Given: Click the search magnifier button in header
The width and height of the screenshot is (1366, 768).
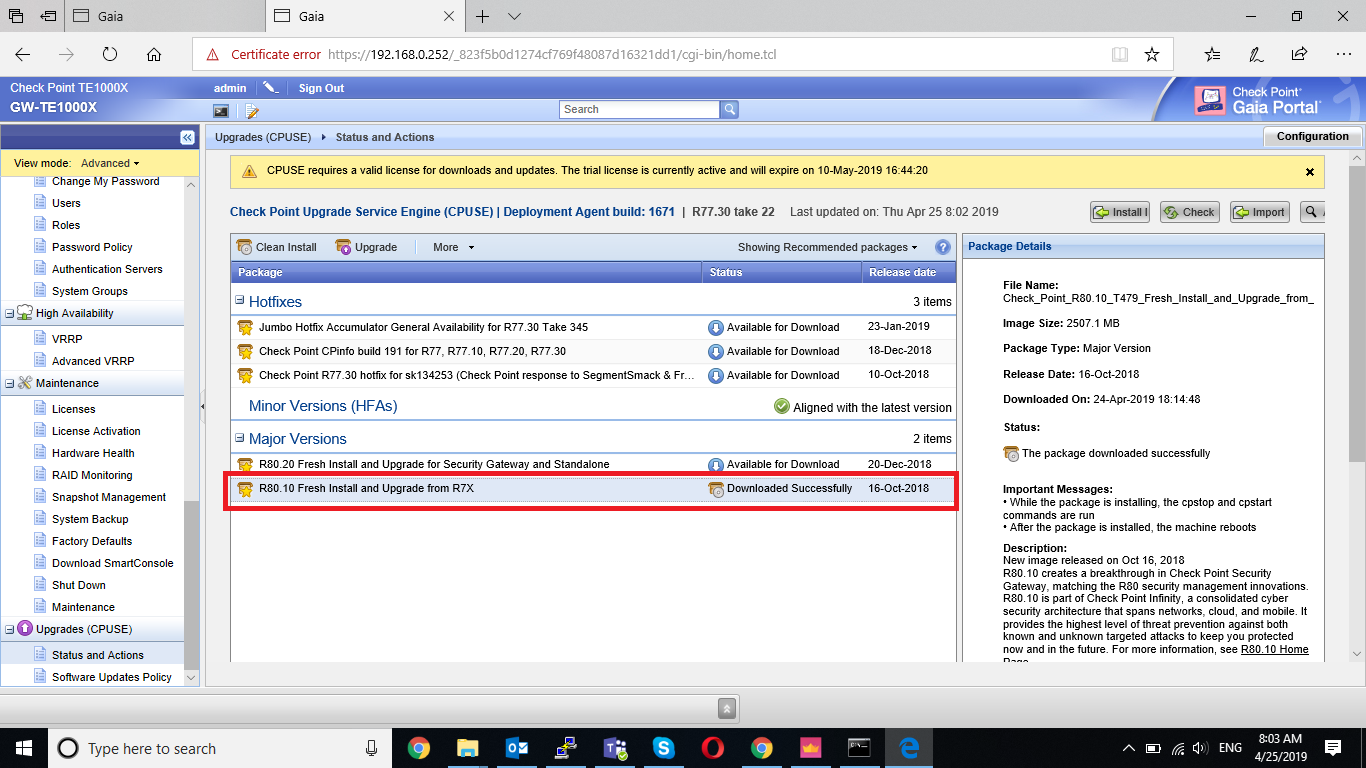Looking at the screenshot, I should [x=730, y=109].
